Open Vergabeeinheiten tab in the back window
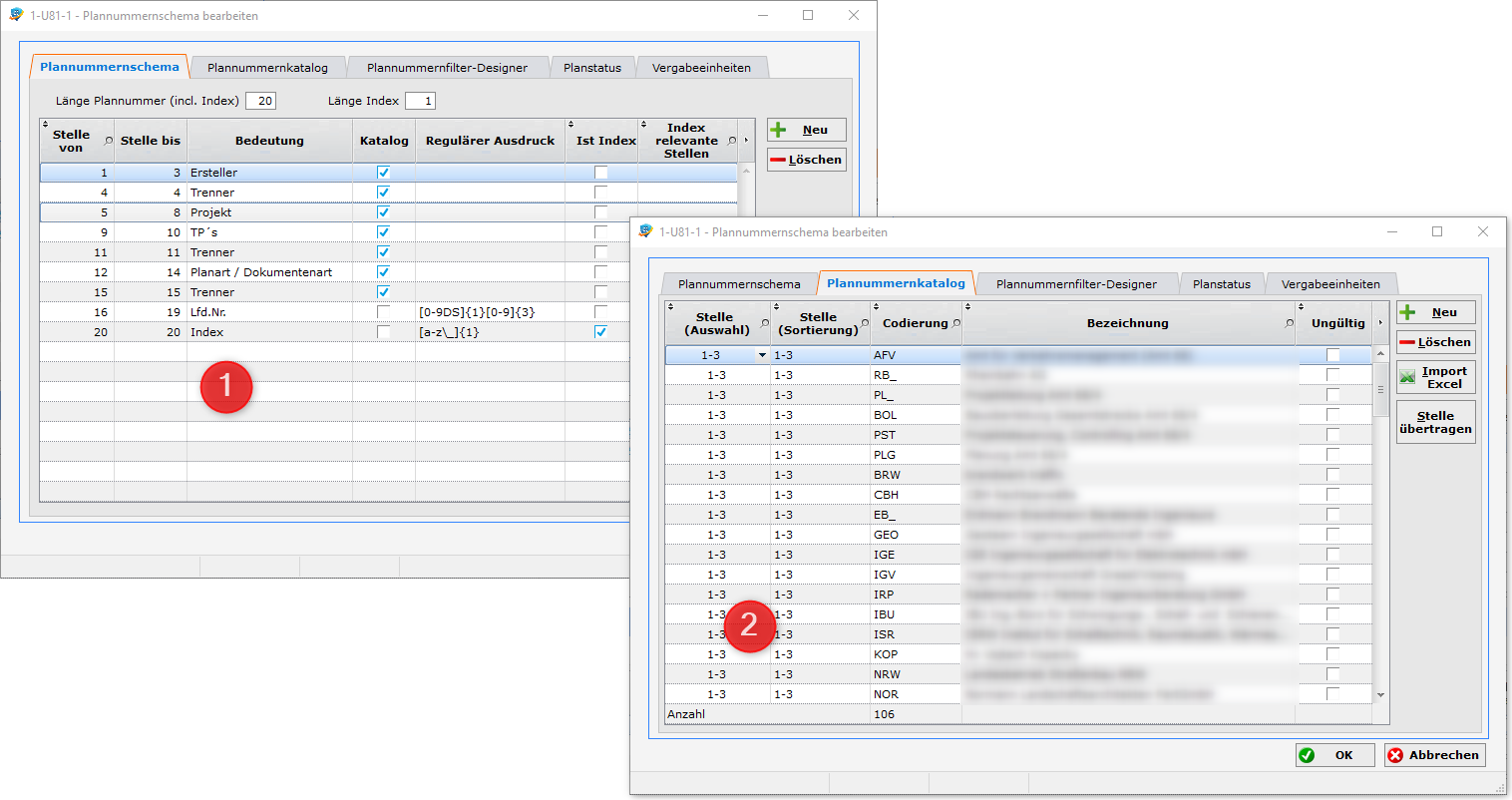1512x800 pixels. click(701, 68)
